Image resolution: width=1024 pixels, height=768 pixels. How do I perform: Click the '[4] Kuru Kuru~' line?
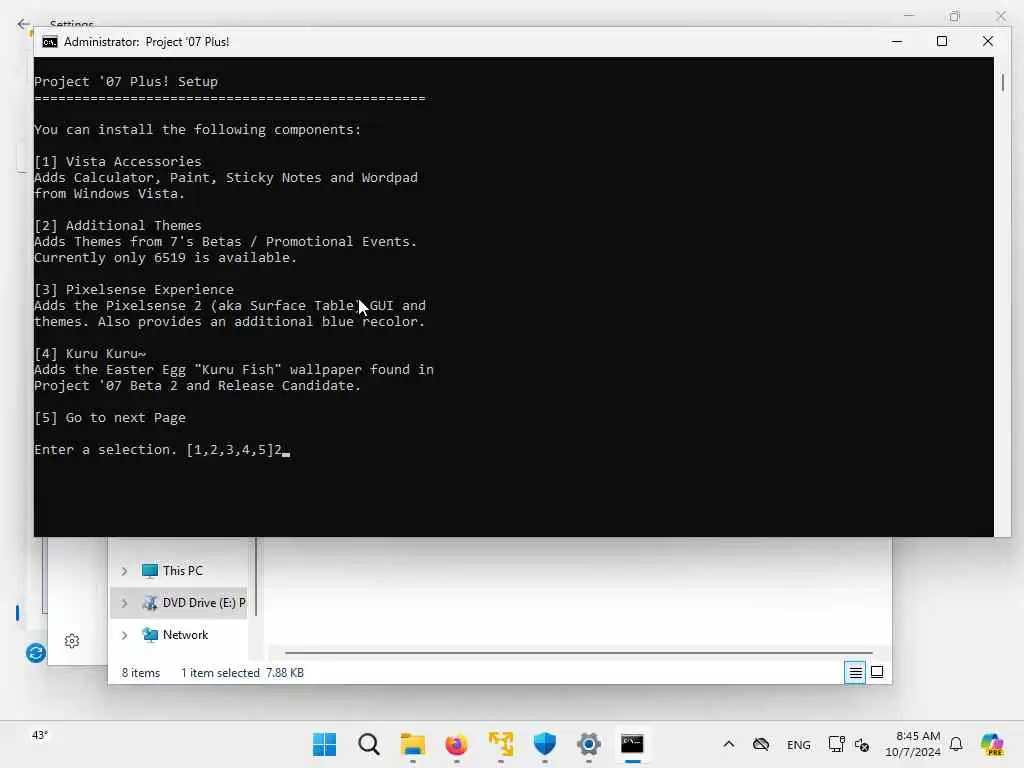coord(90,353)
